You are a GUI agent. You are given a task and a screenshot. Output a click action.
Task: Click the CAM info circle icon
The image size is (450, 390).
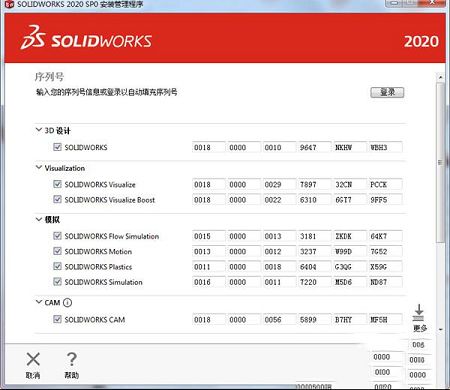(67, 303)
